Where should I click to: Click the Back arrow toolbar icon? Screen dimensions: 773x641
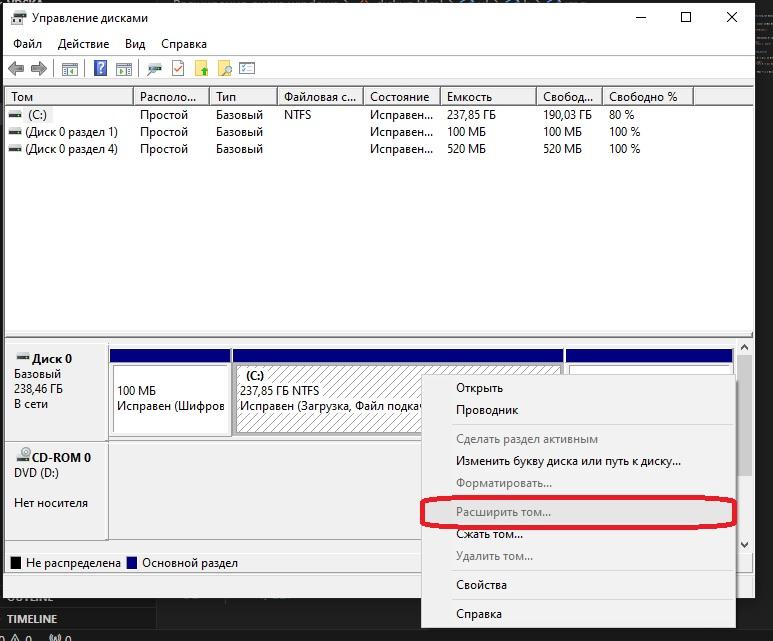16,69
